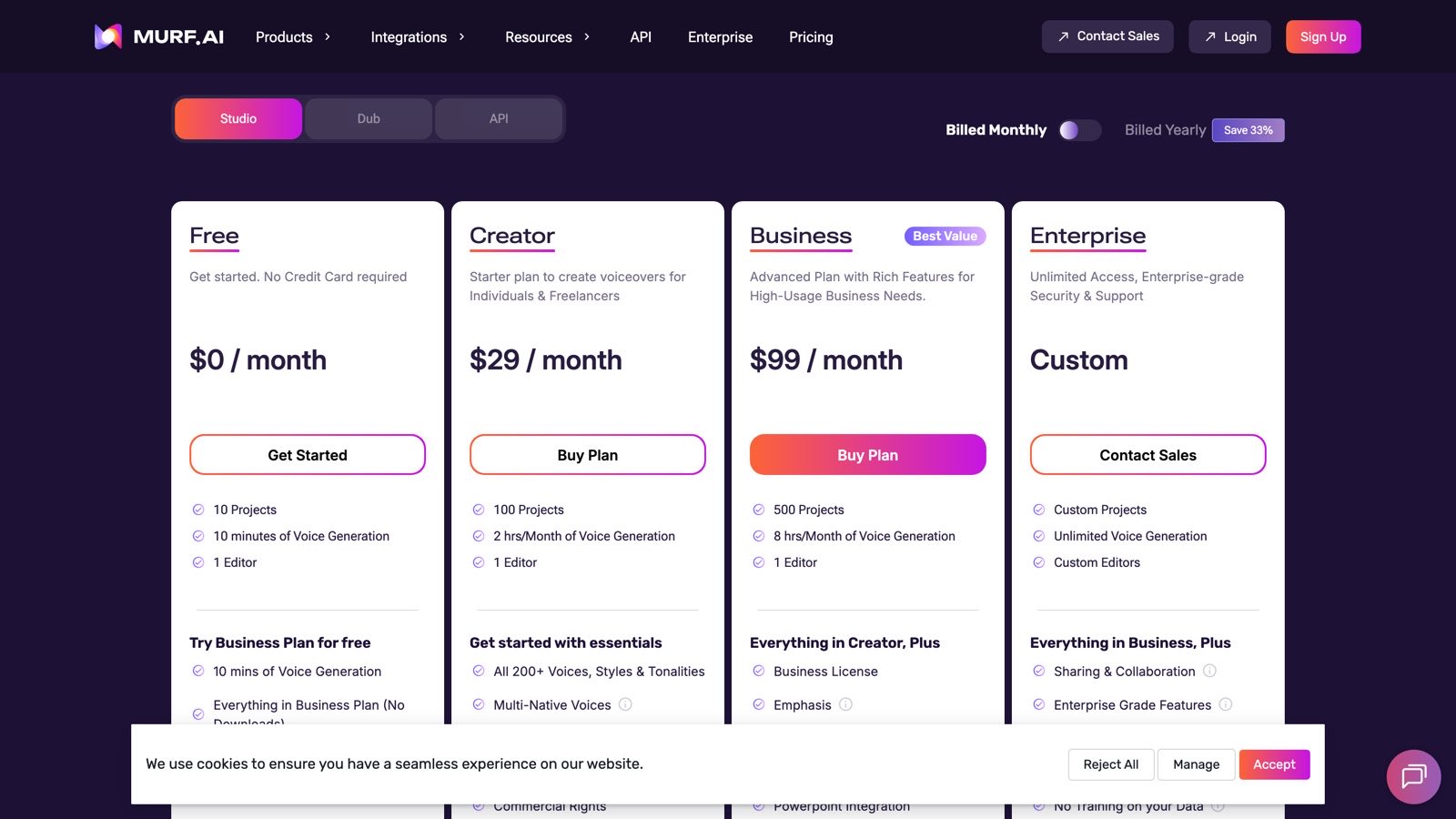Expand the Integrations menu chevron
The image size is (1456, 819).
pyautogui.click(x=461, y=36)
